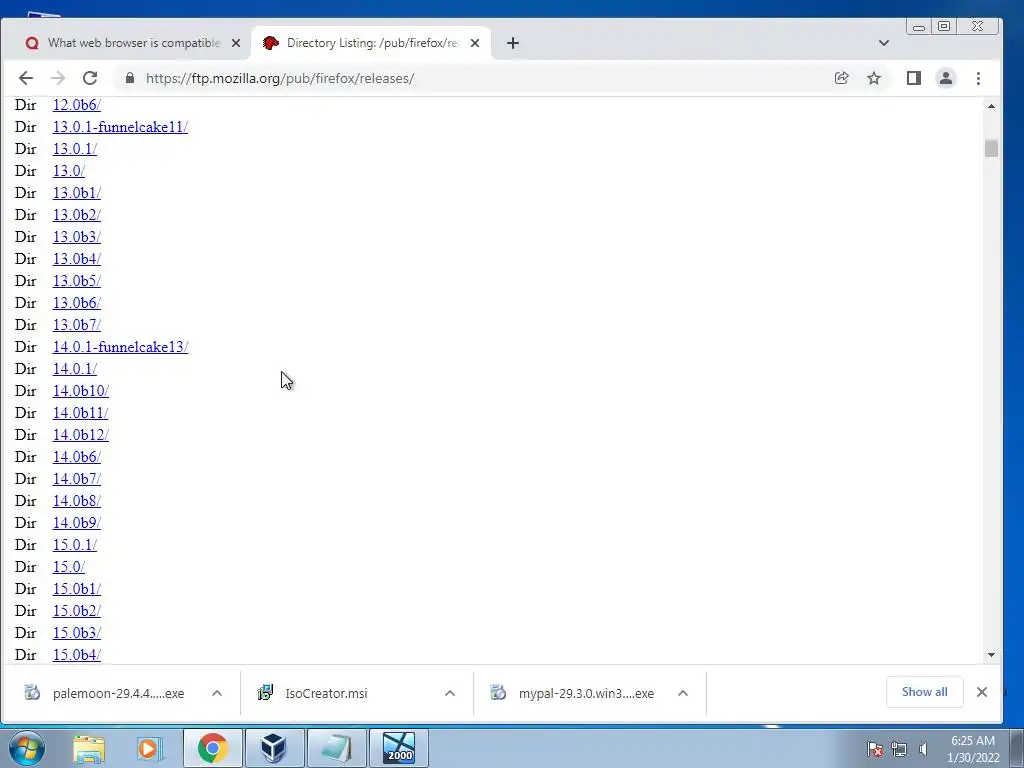Open the 13.0b1/ directory link
Screen dimensions: 1024x768
click(x=76, y=193)
